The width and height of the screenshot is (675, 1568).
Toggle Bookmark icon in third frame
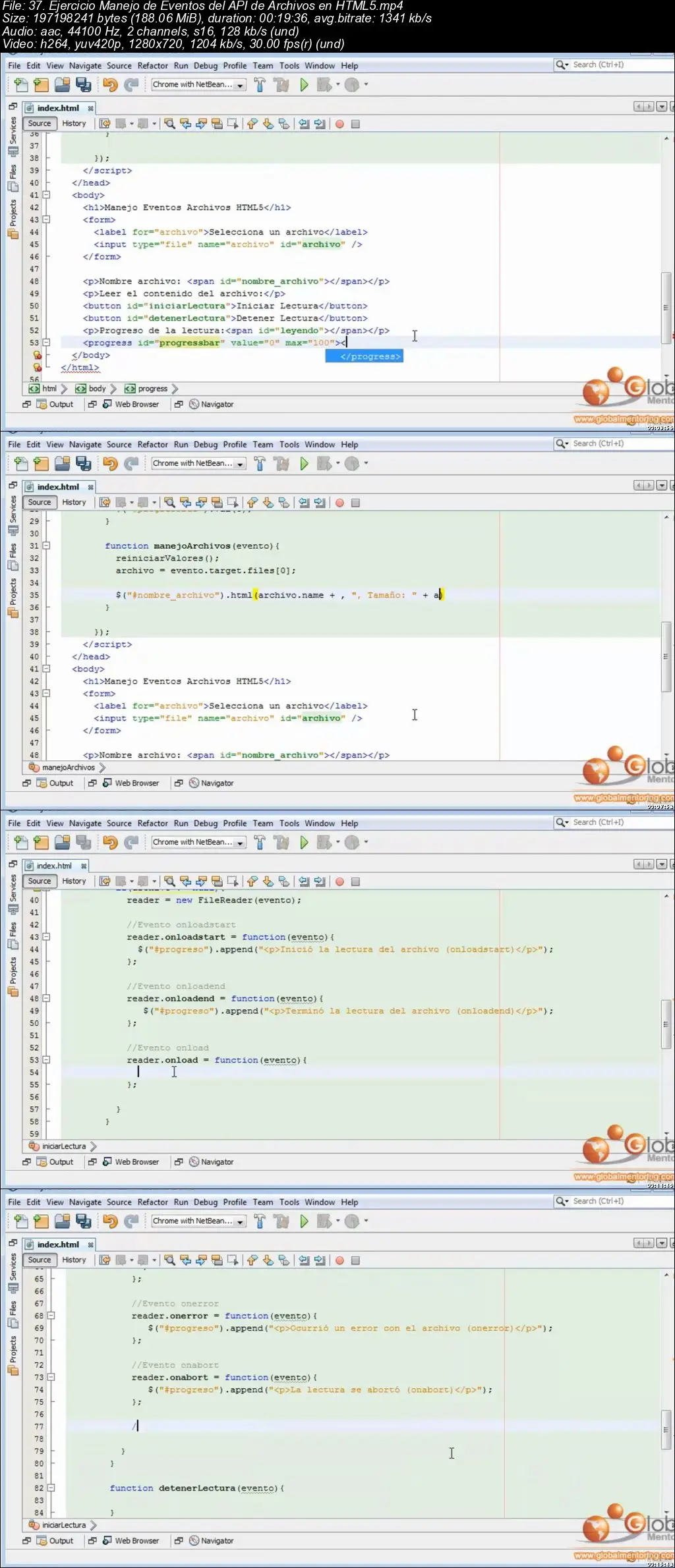point(284,882)
